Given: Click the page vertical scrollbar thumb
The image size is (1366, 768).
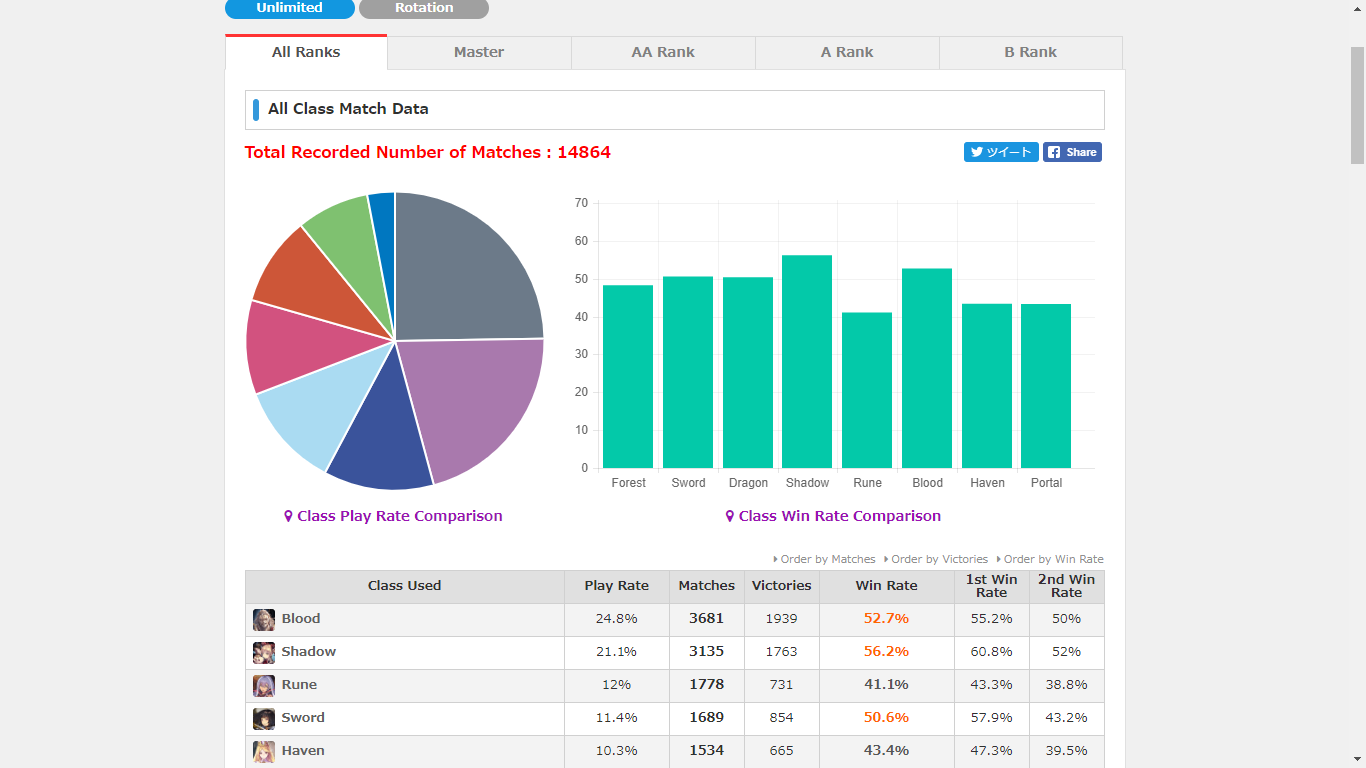Looking at the screenshot, I should pyautogui.click(x=1357, y=104).
